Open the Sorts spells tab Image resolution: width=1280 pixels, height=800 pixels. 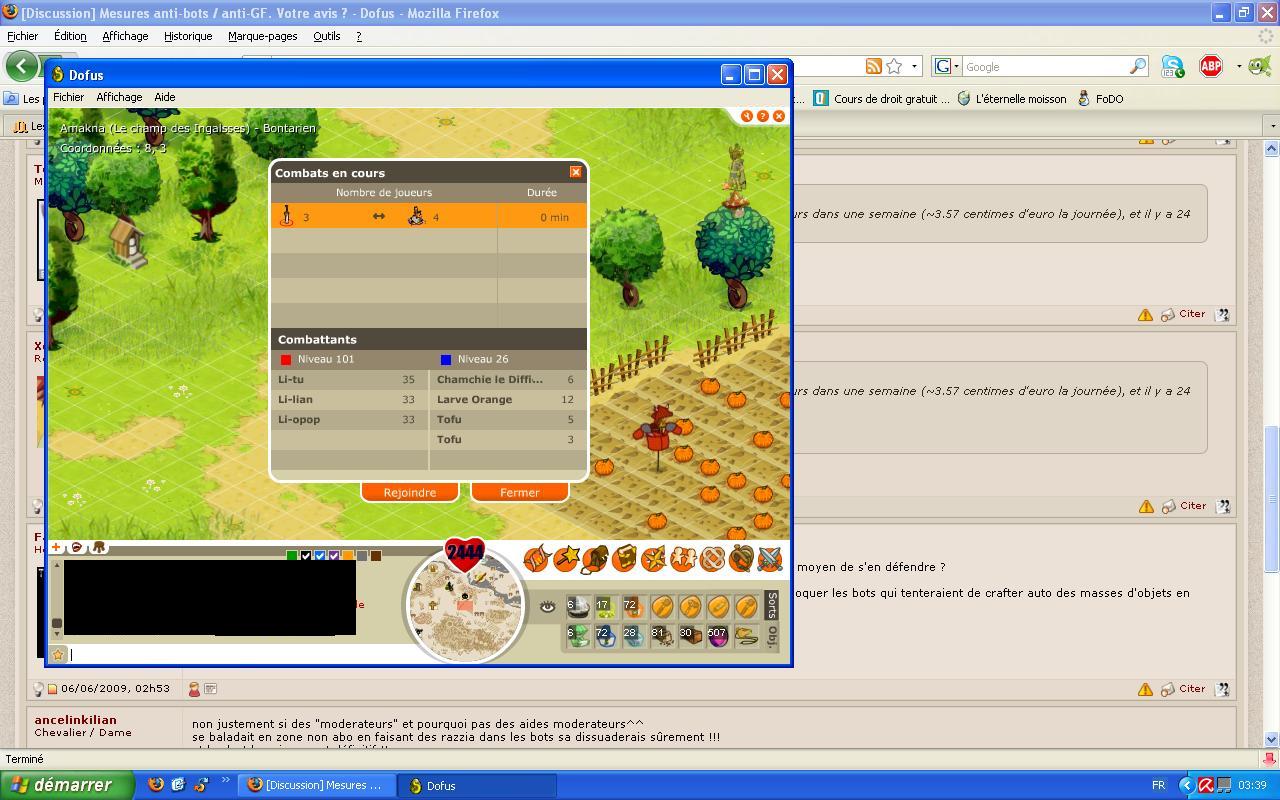click(772, 605)
